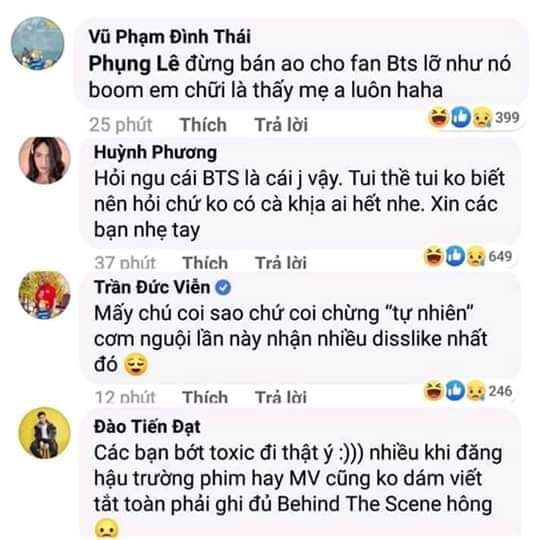Click Trả lời under Huỳnh Phương's comment
This screenshot has width=540, height=540.
[x=281, y=262]
